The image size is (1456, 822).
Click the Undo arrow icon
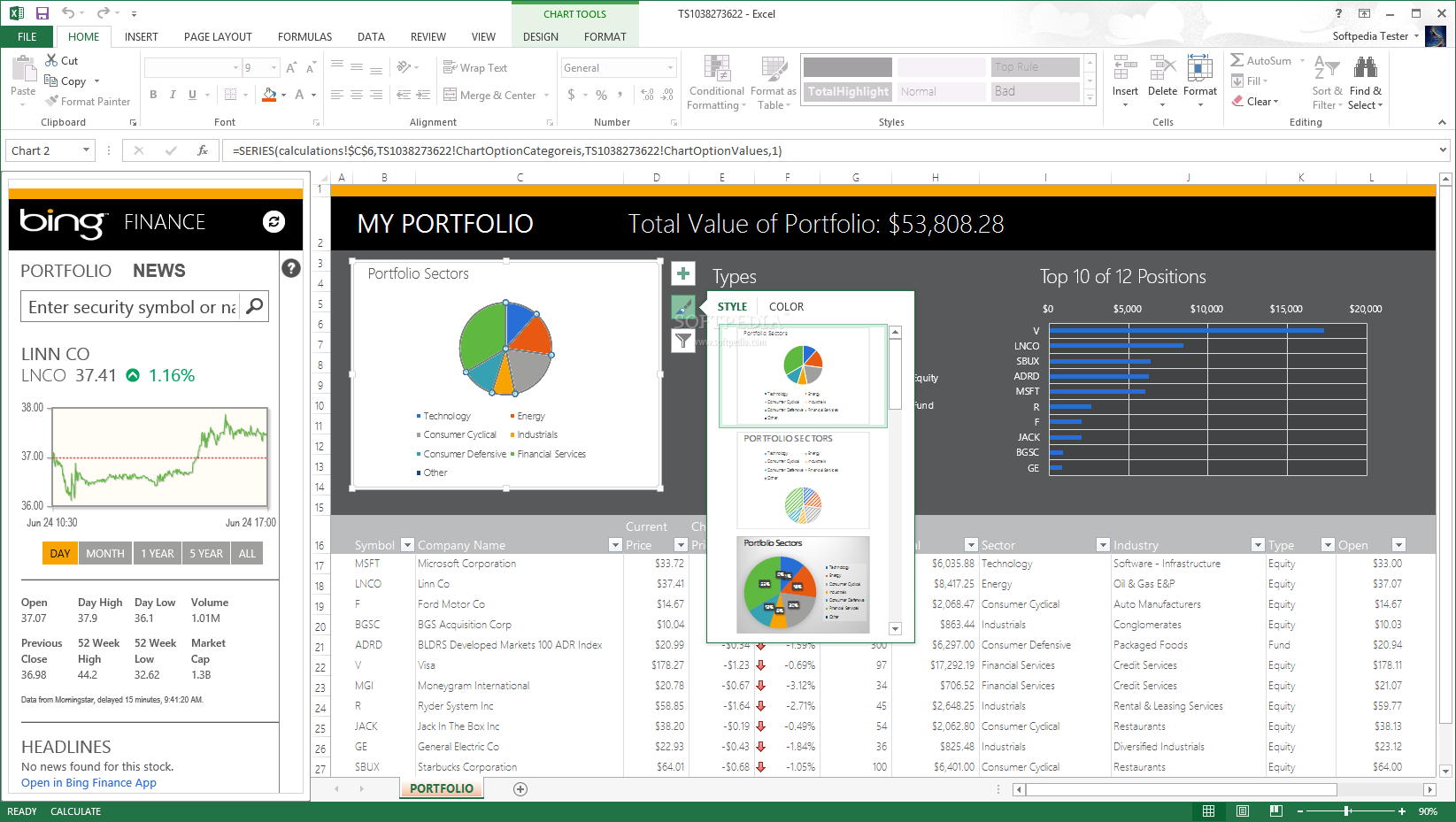68,13
